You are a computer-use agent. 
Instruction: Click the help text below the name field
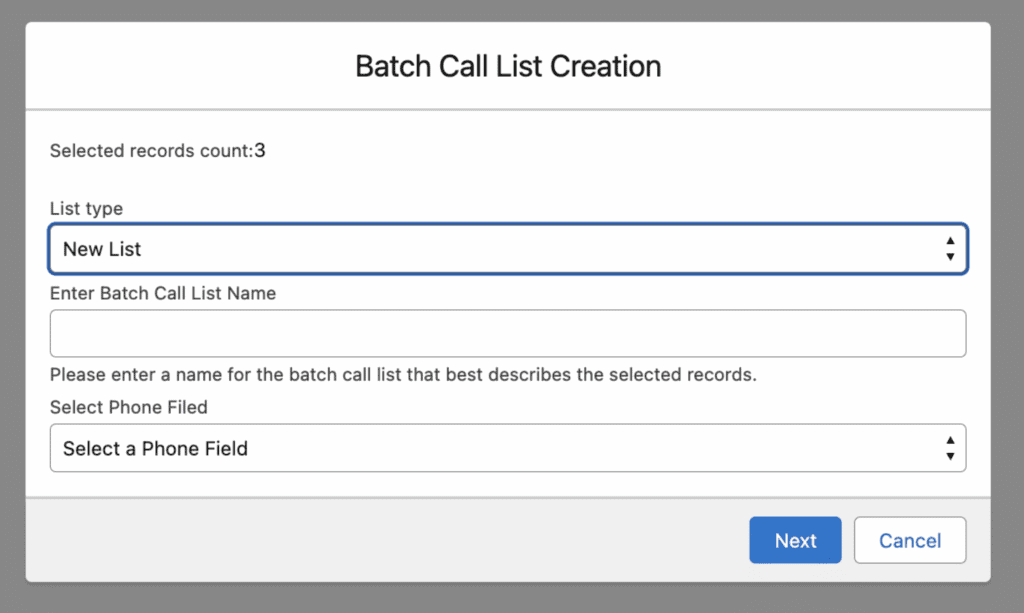pos(403,376)
